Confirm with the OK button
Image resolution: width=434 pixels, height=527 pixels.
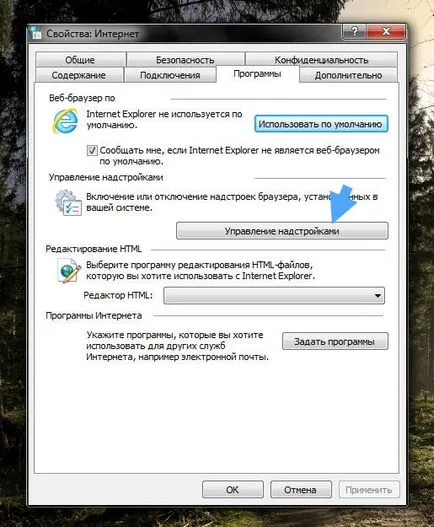pos(233,490)
